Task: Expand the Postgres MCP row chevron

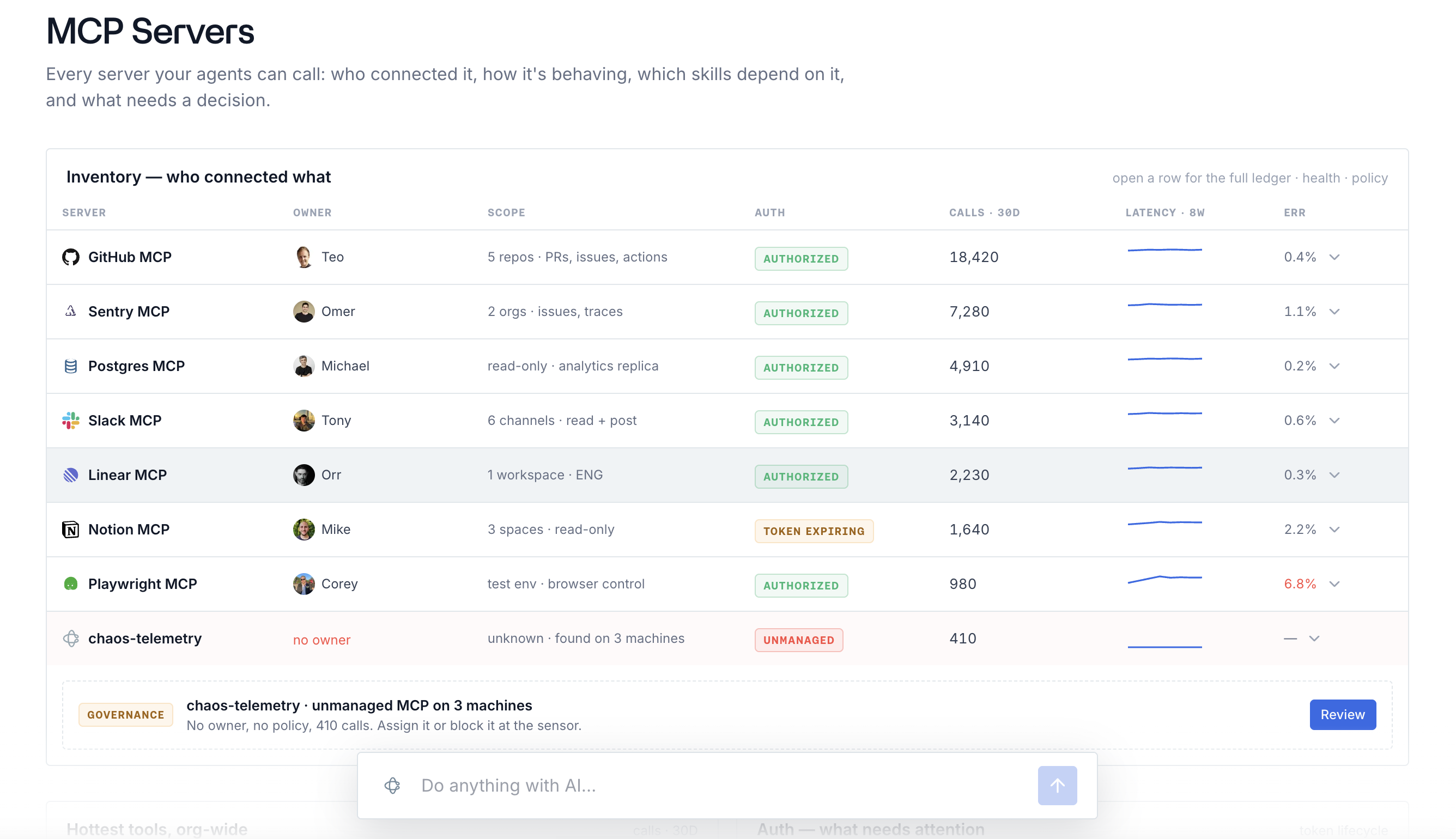Action: click(x=1334, y=366)
